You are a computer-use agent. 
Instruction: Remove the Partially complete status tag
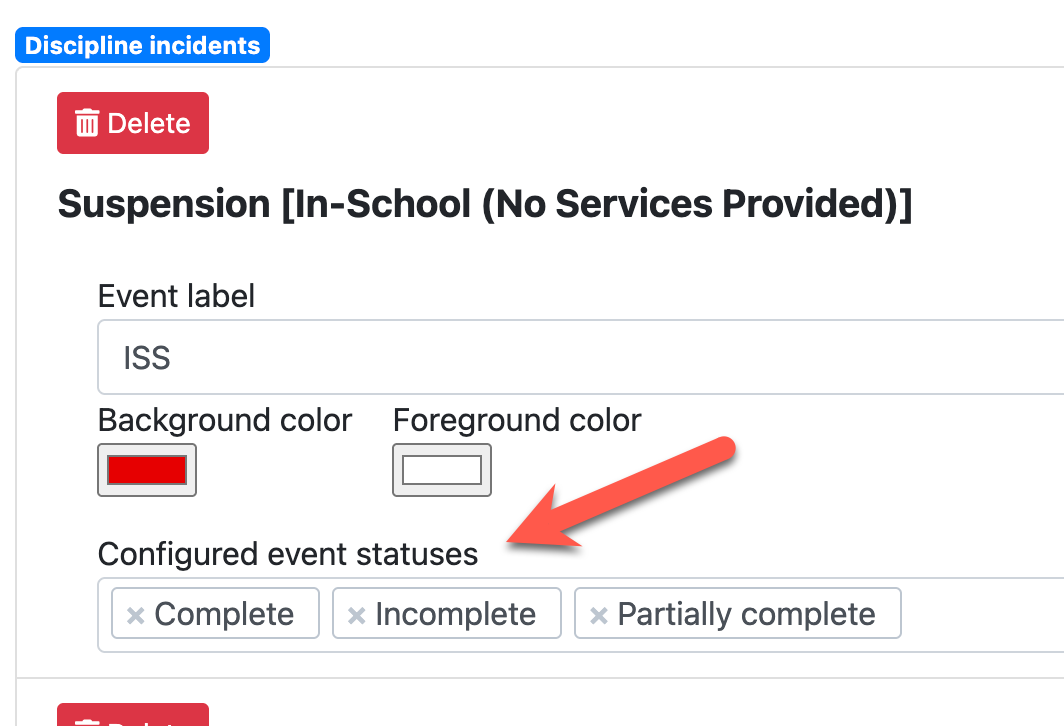599,615
